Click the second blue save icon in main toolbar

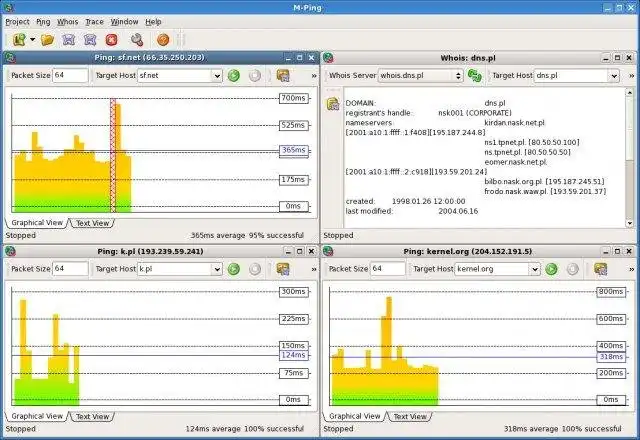pyautogui.click(x=90, y=40)
